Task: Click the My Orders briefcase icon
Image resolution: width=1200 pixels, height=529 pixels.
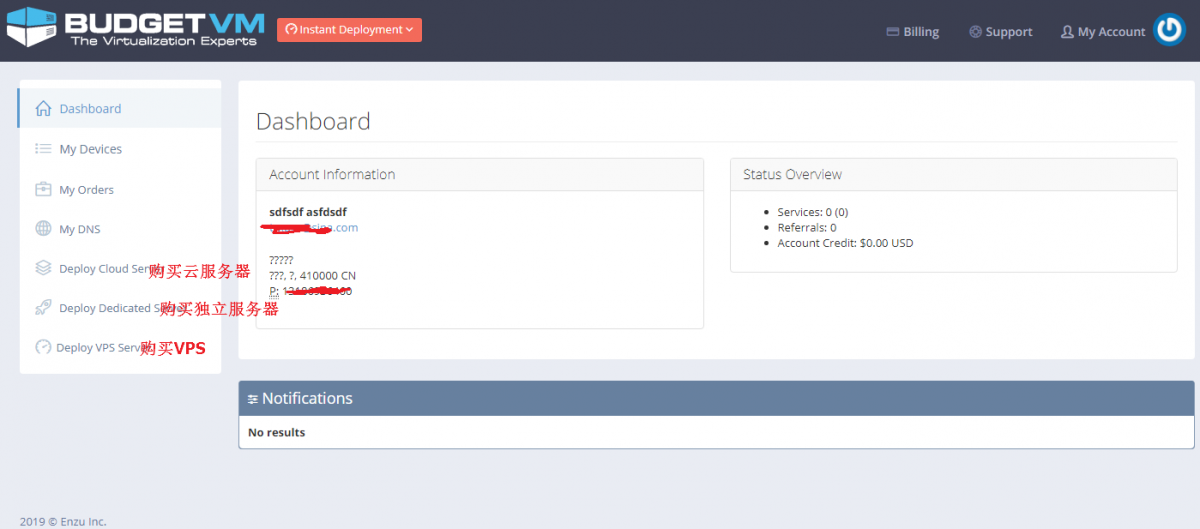Action: (x=43, y=189)
